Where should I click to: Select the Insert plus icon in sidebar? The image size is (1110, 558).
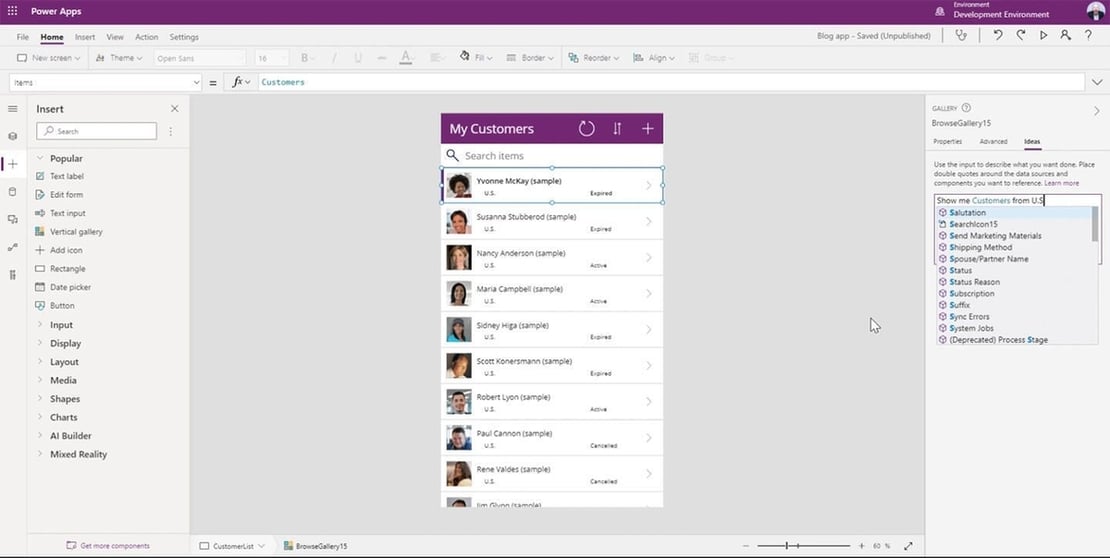(12, 164)
